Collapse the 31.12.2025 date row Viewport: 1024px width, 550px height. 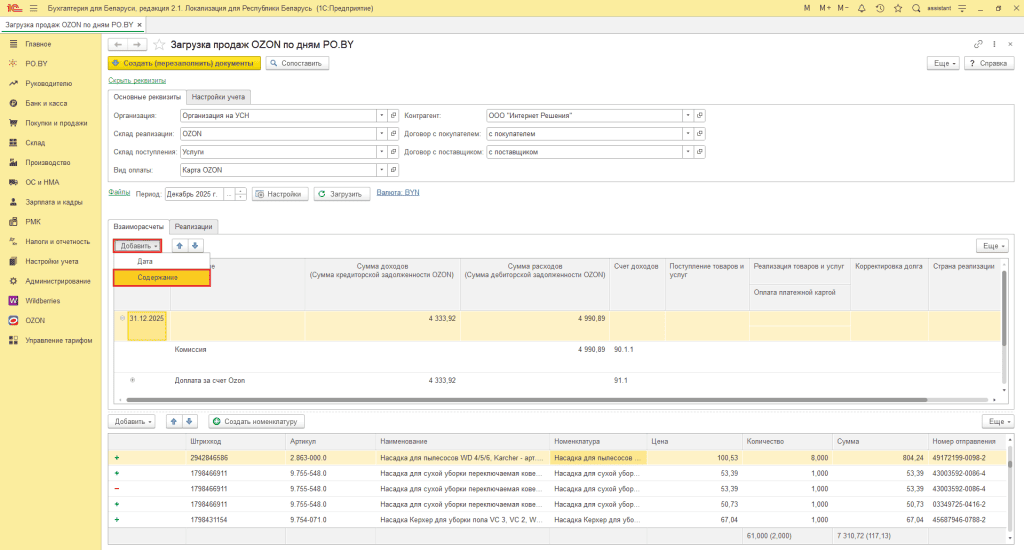click(122, 318)
